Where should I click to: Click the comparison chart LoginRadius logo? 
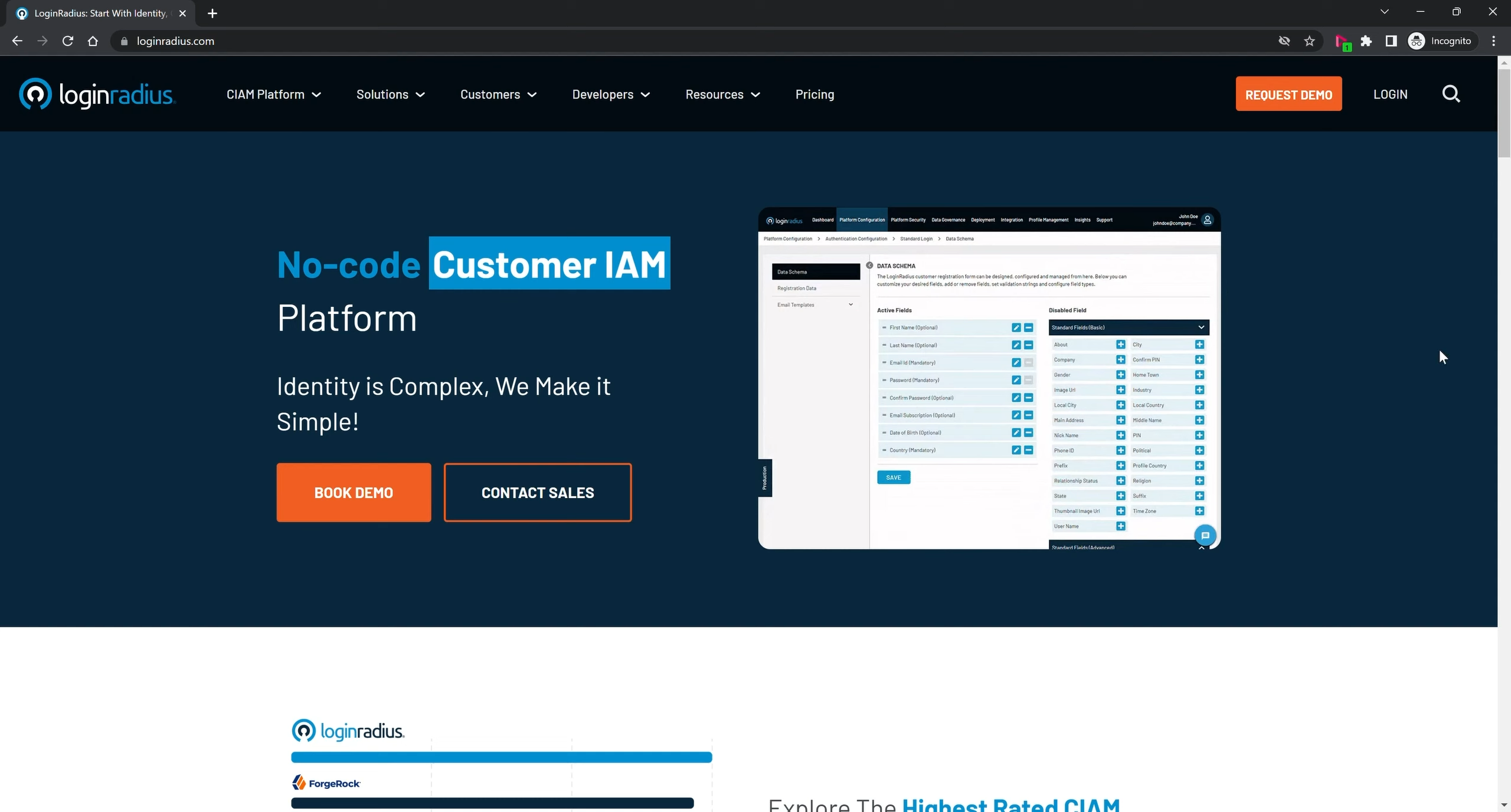click(348, 731)
